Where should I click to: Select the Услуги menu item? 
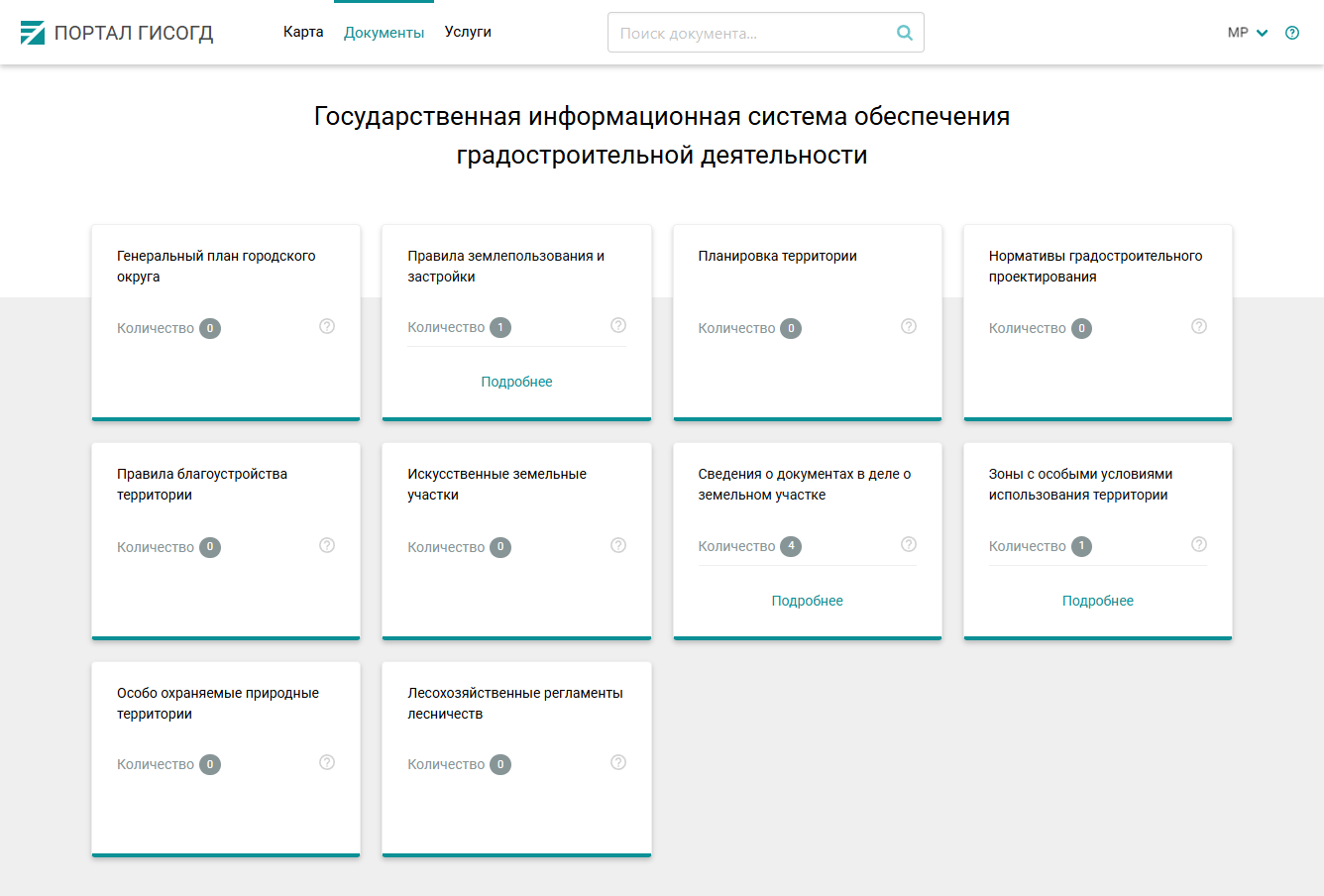(x=468, y=31)
